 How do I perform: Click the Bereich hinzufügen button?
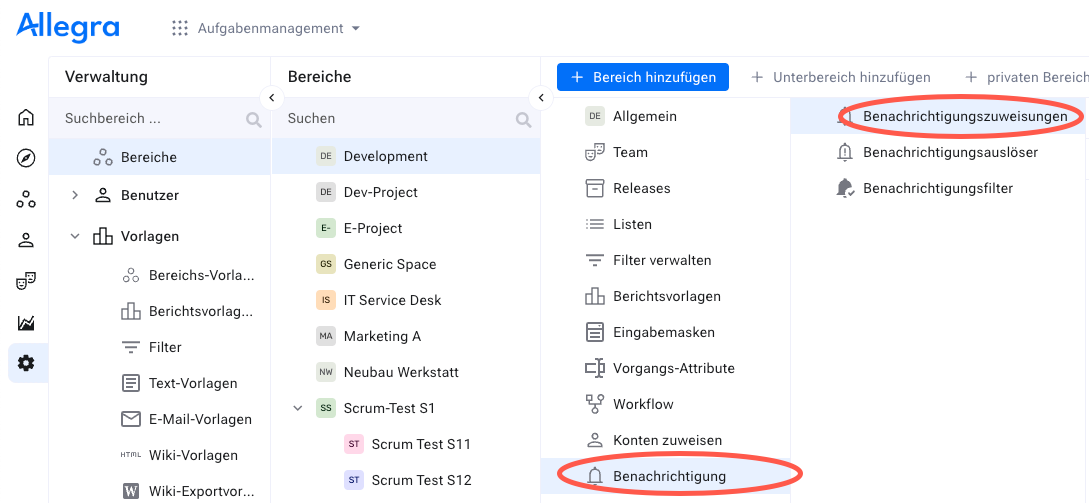643,77
